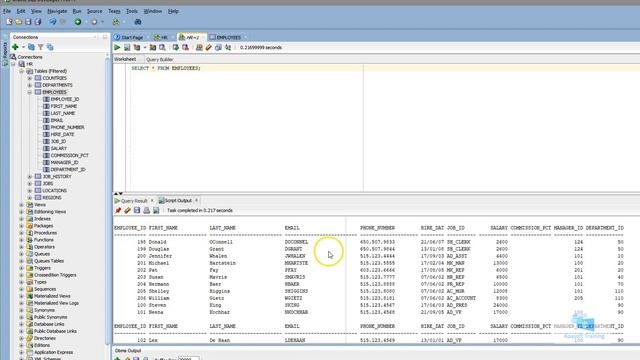Collapse the EMPLOYEES table node
This screenshot has height=360, width=640.
(30, 92)
